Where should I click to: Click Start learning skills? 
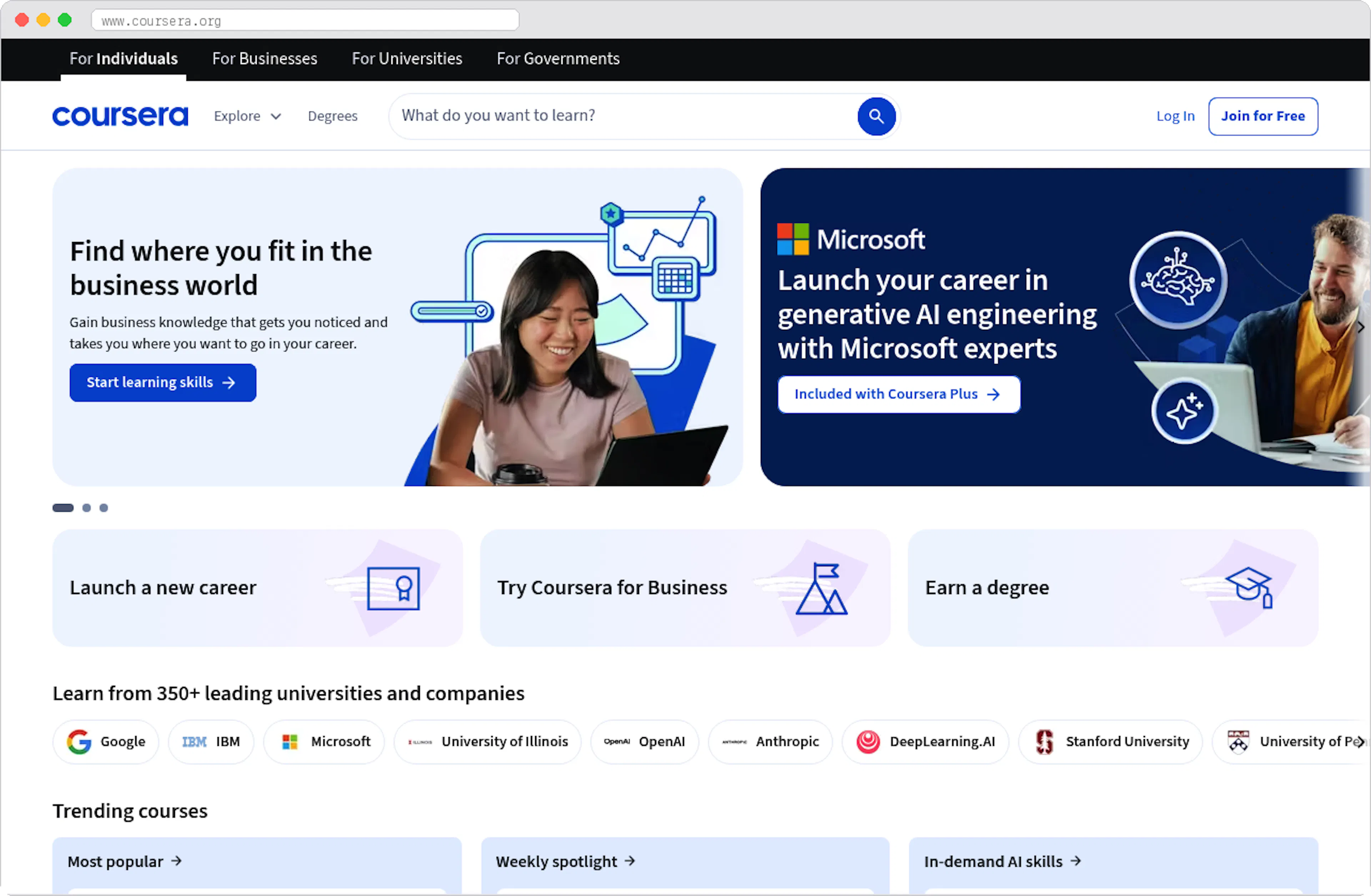(162, 382)
